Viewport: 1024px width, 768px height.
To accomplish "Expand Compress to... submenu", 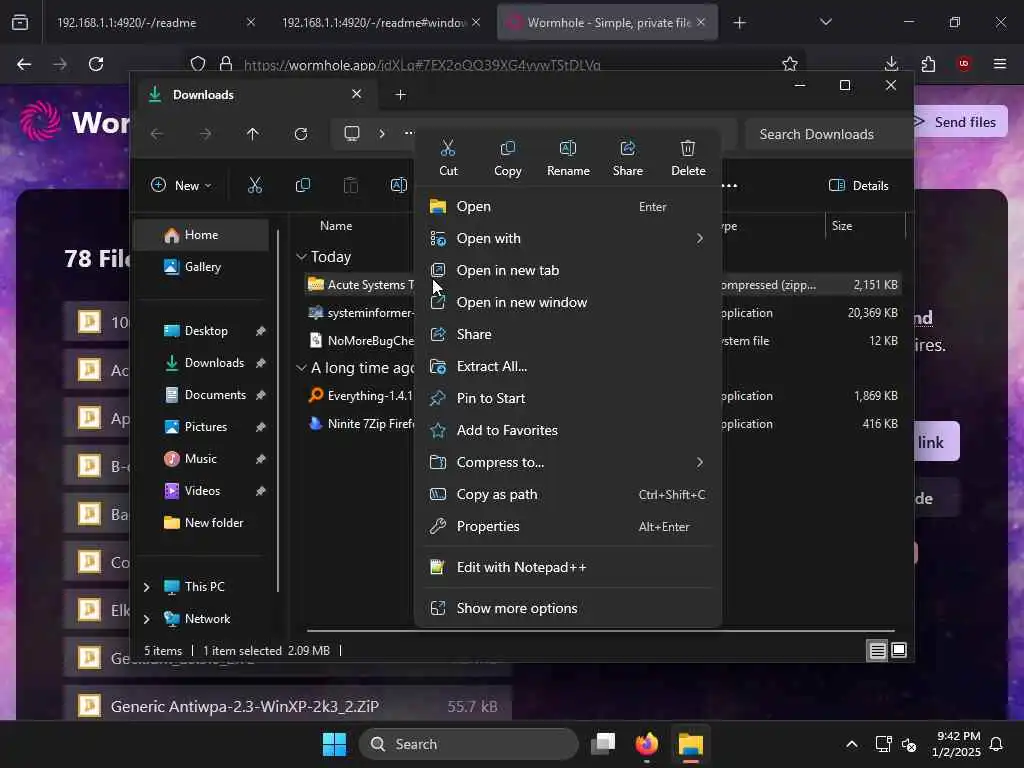I will pyautogui.click(x=568, y=462).
